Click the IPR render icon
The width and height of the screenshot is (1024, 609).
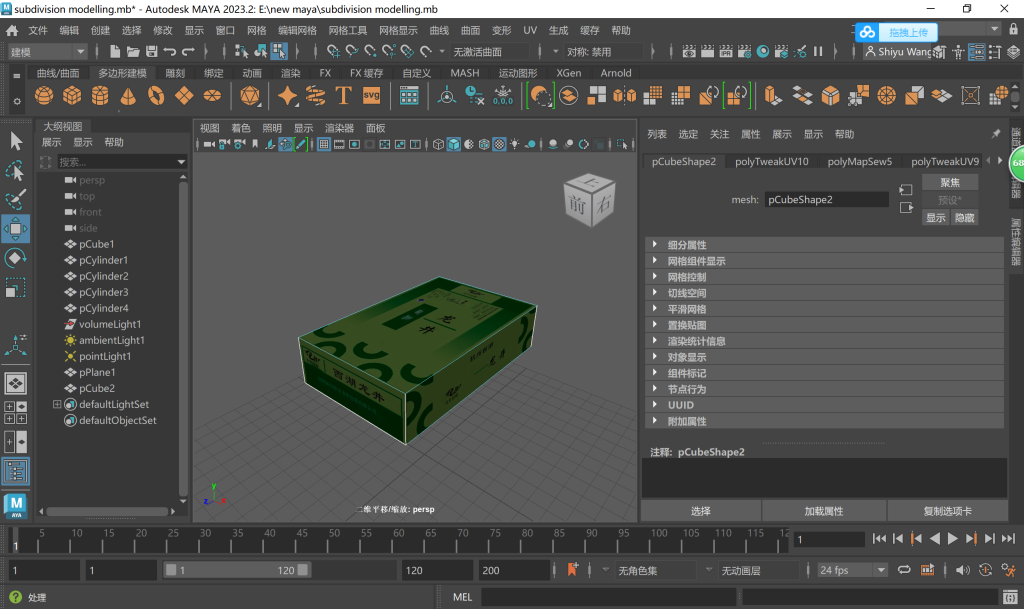click(726, 52)
